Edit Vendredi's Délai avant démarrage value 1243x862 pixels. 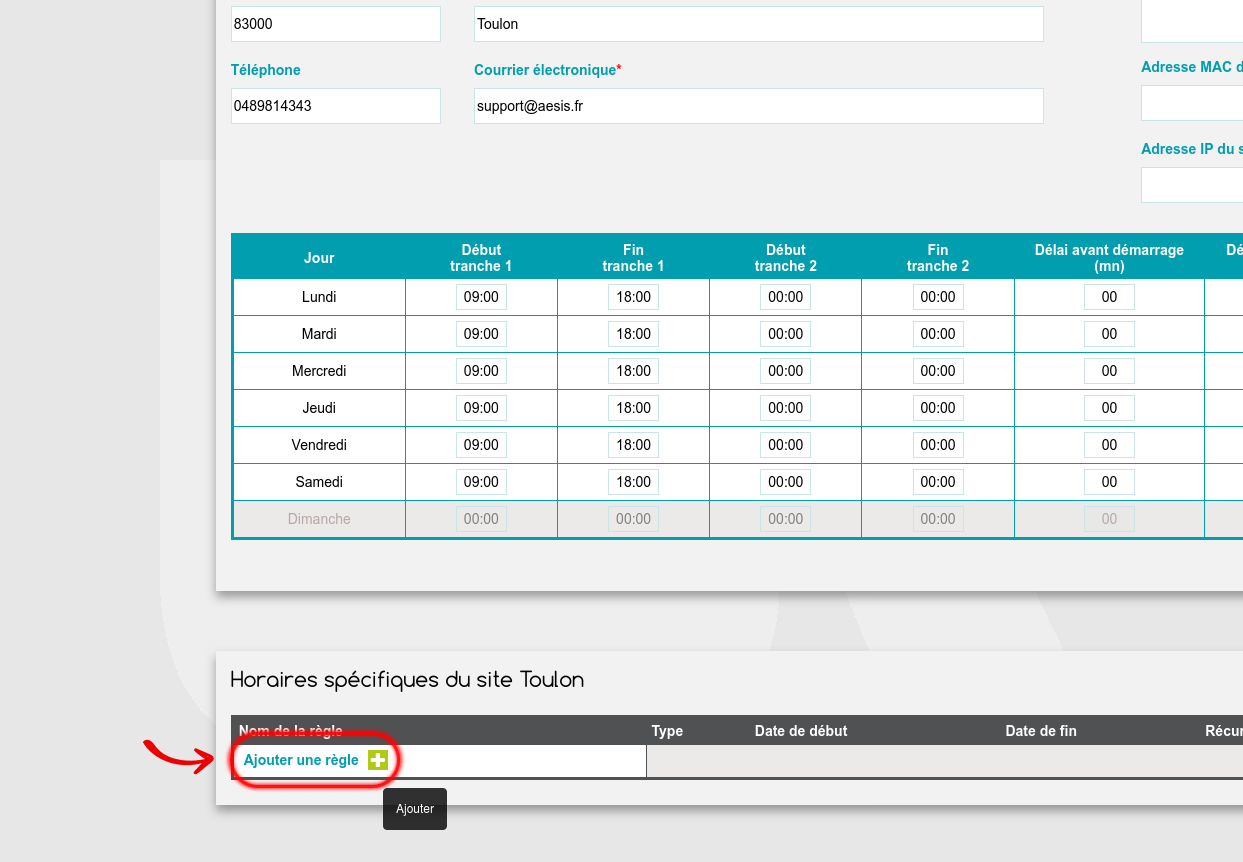[x=1109, y=445]
